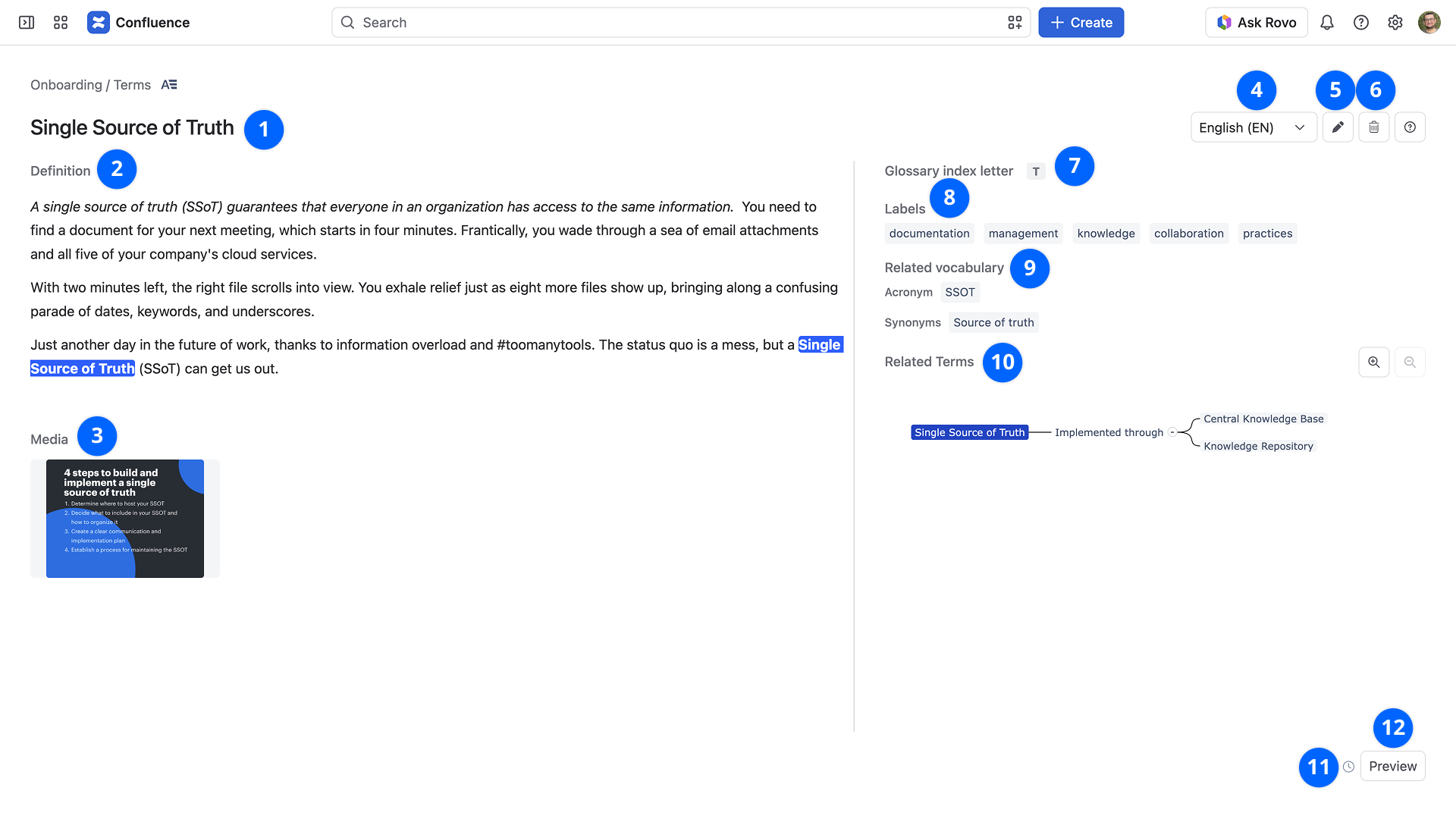The width and height of the screenshot is (1456, 819).
Task: Toggle the sidebar collapse icon
Action: click(27, 23)
